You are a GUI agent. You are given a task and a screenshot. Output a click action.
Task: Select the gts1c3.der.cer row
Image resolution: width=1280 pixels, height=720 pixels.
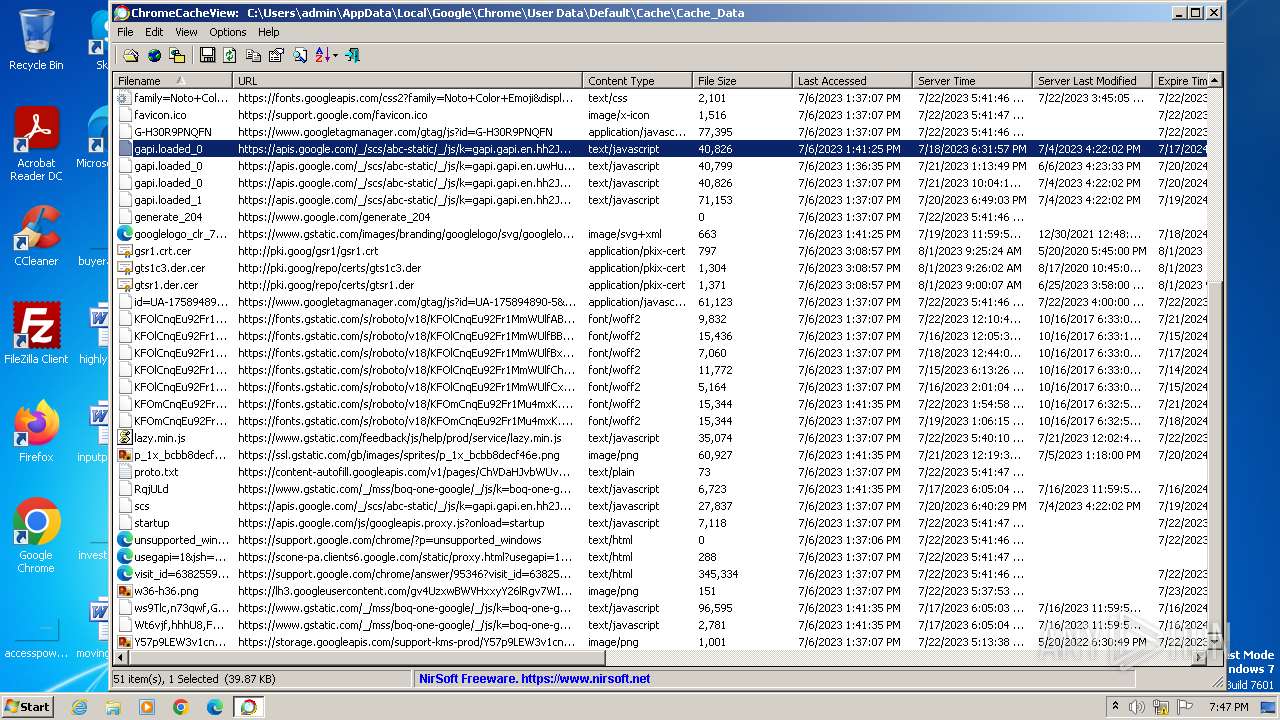[660, 268]
